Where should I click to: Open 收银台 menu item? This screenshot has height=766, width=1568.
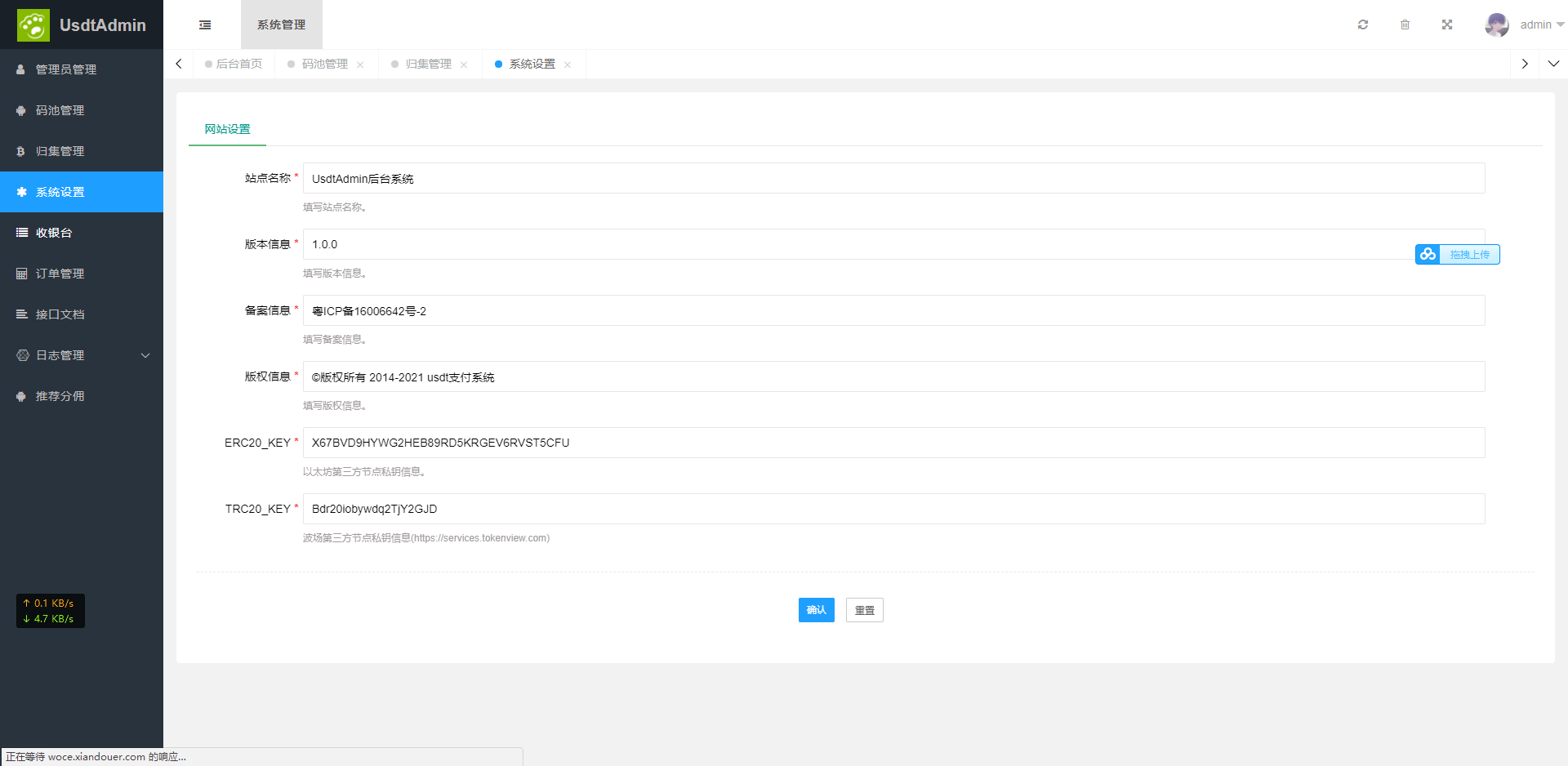pyautogui.click(x=82, y=233)
